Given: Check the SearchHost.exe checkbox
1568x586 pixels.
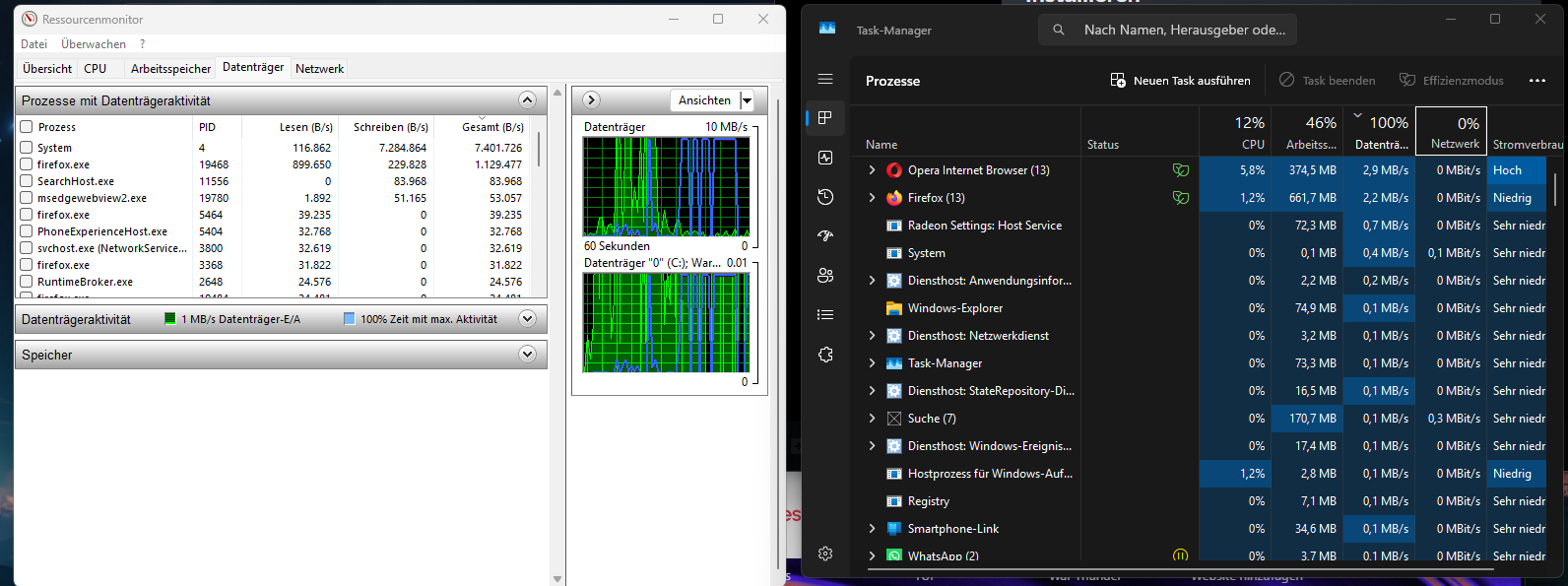Looking at the screenshot, I should pos(27,181).
